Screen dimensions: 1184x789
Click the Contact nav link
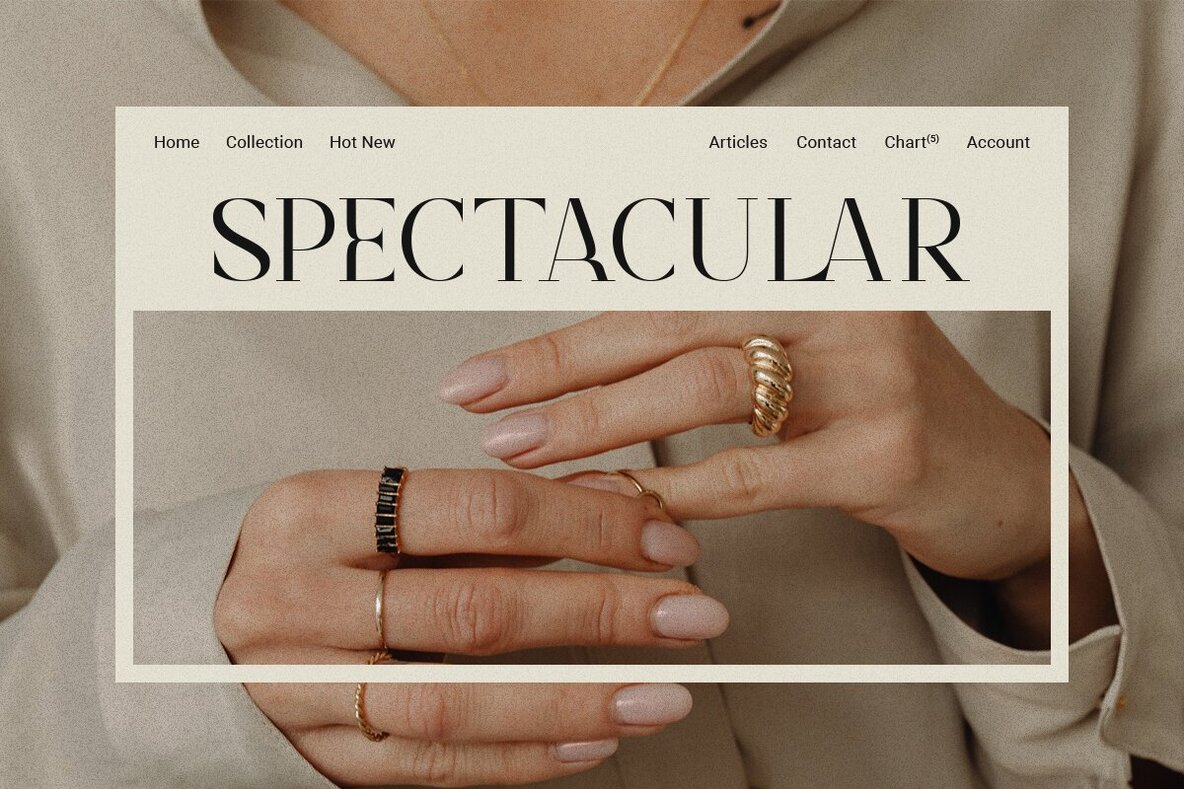[x=826, y=142]
